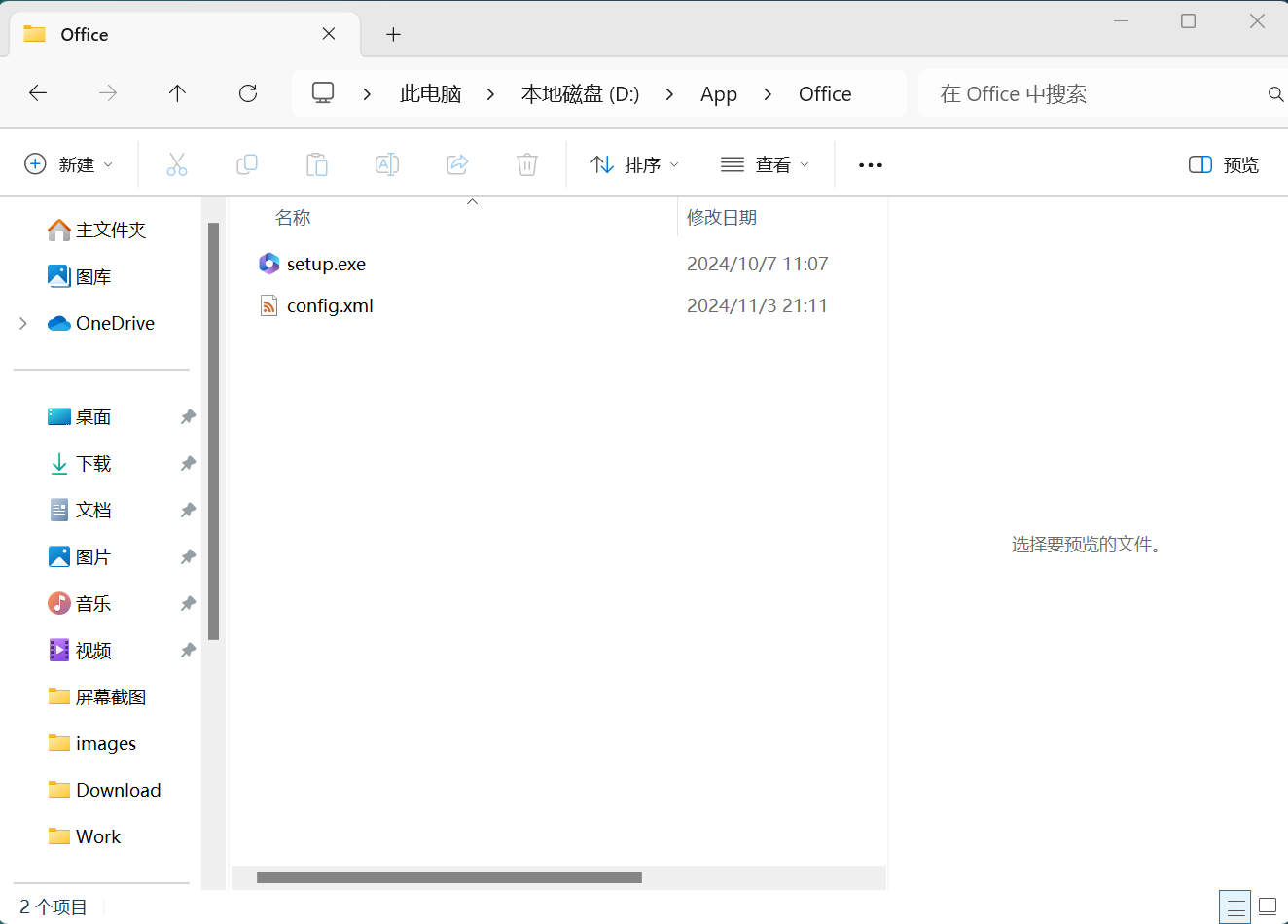The image size is (1288, 924).
Task: Select the Office tab
Action: click(185, 35)
